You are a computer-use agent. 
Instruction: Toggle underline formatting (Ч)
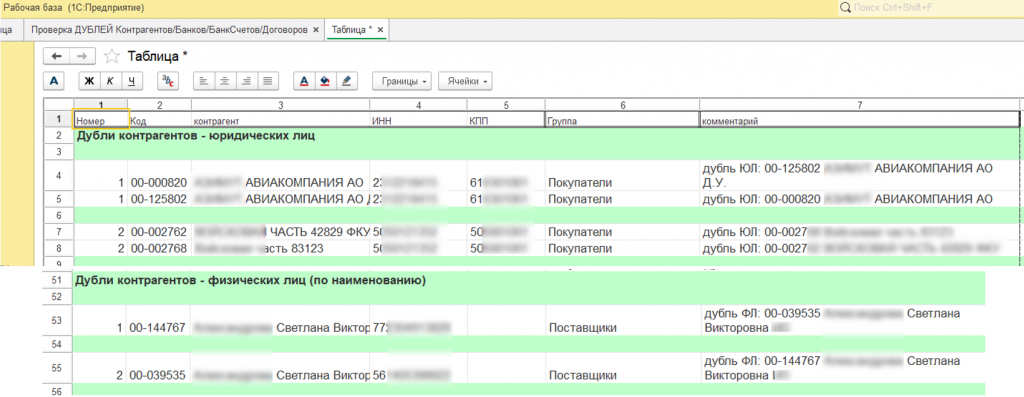[x=131, y=81]
